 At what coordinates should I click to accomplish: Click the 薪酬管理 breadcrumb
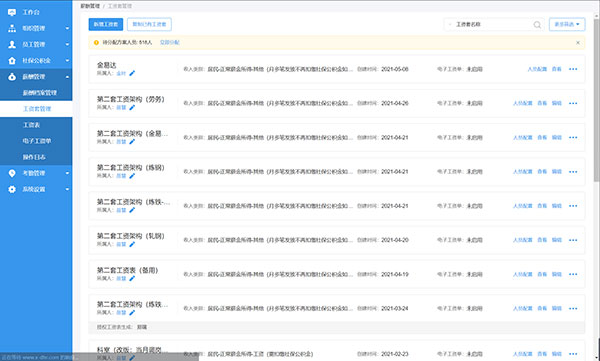pyautogui.click(x=90, y=6)
